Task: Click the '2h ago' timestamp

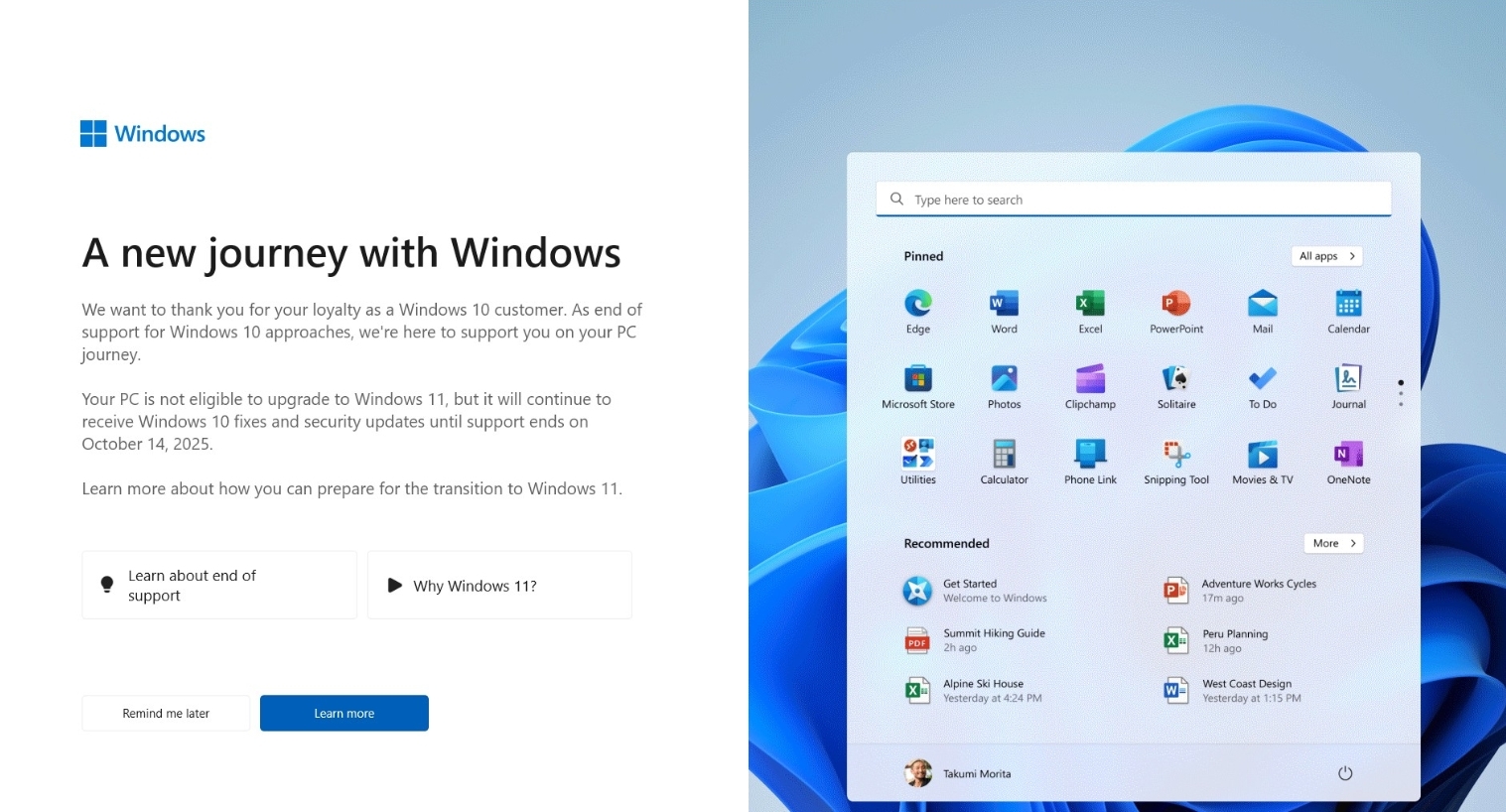Action: click(x=960, y=647)
